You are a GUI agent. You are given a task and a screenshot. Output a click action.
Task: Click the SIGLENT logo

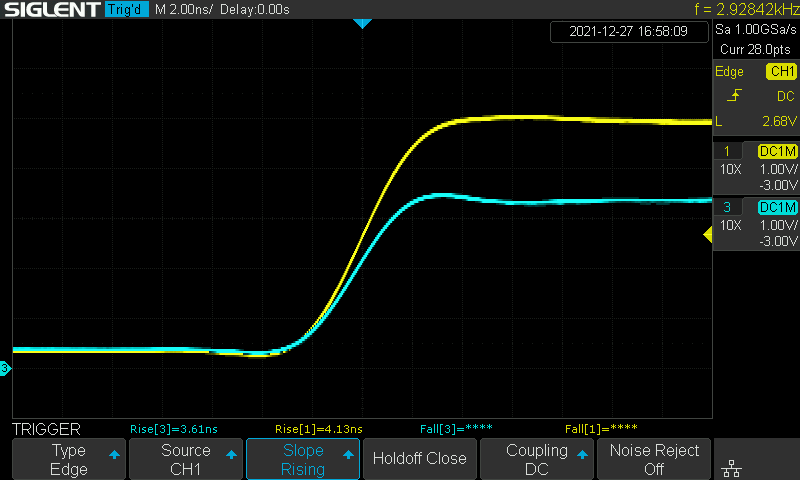[x=52, y=9]
